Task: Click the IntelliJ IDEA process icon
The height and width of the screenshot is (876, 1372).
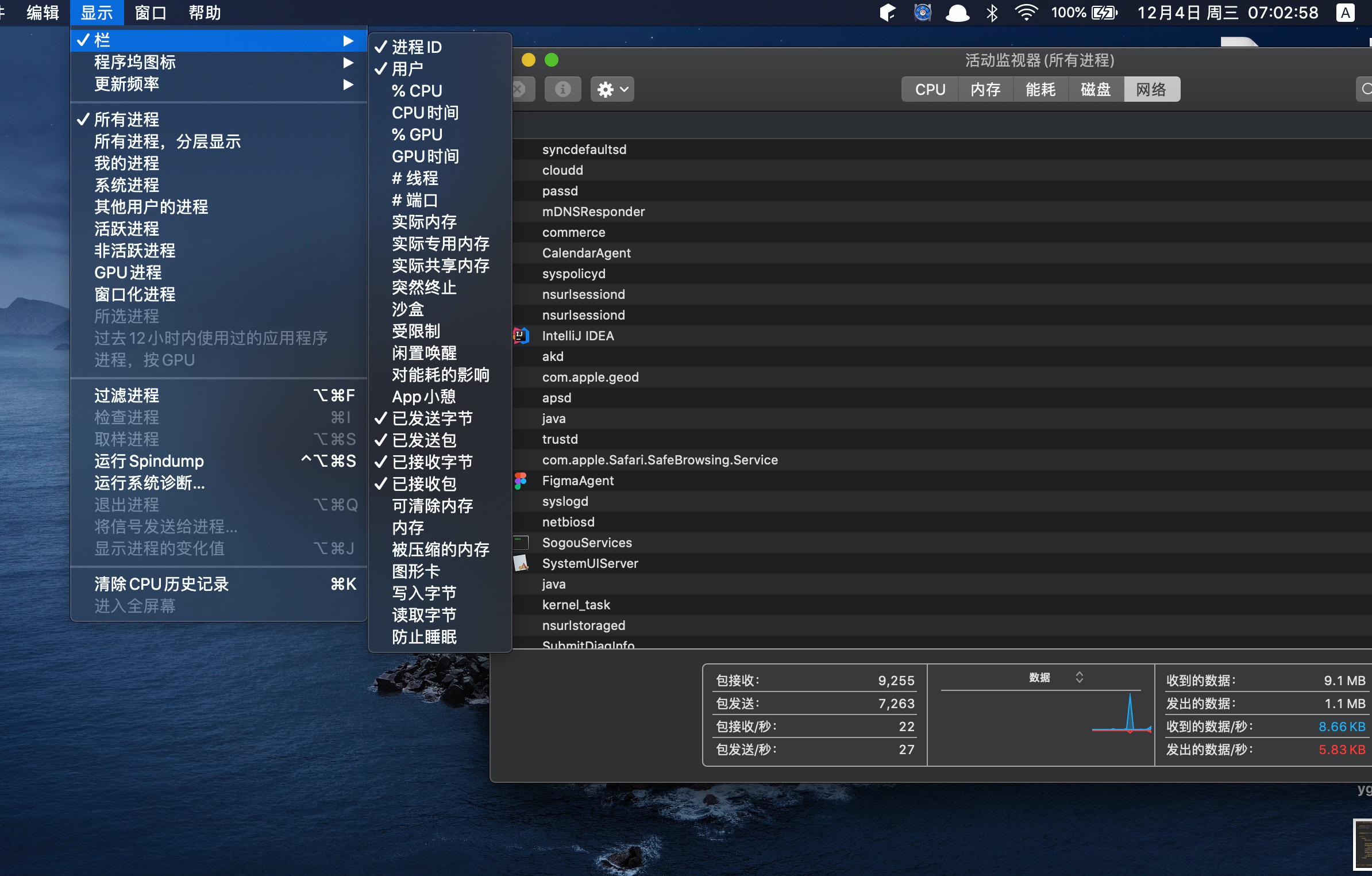Action: point(521,336)
